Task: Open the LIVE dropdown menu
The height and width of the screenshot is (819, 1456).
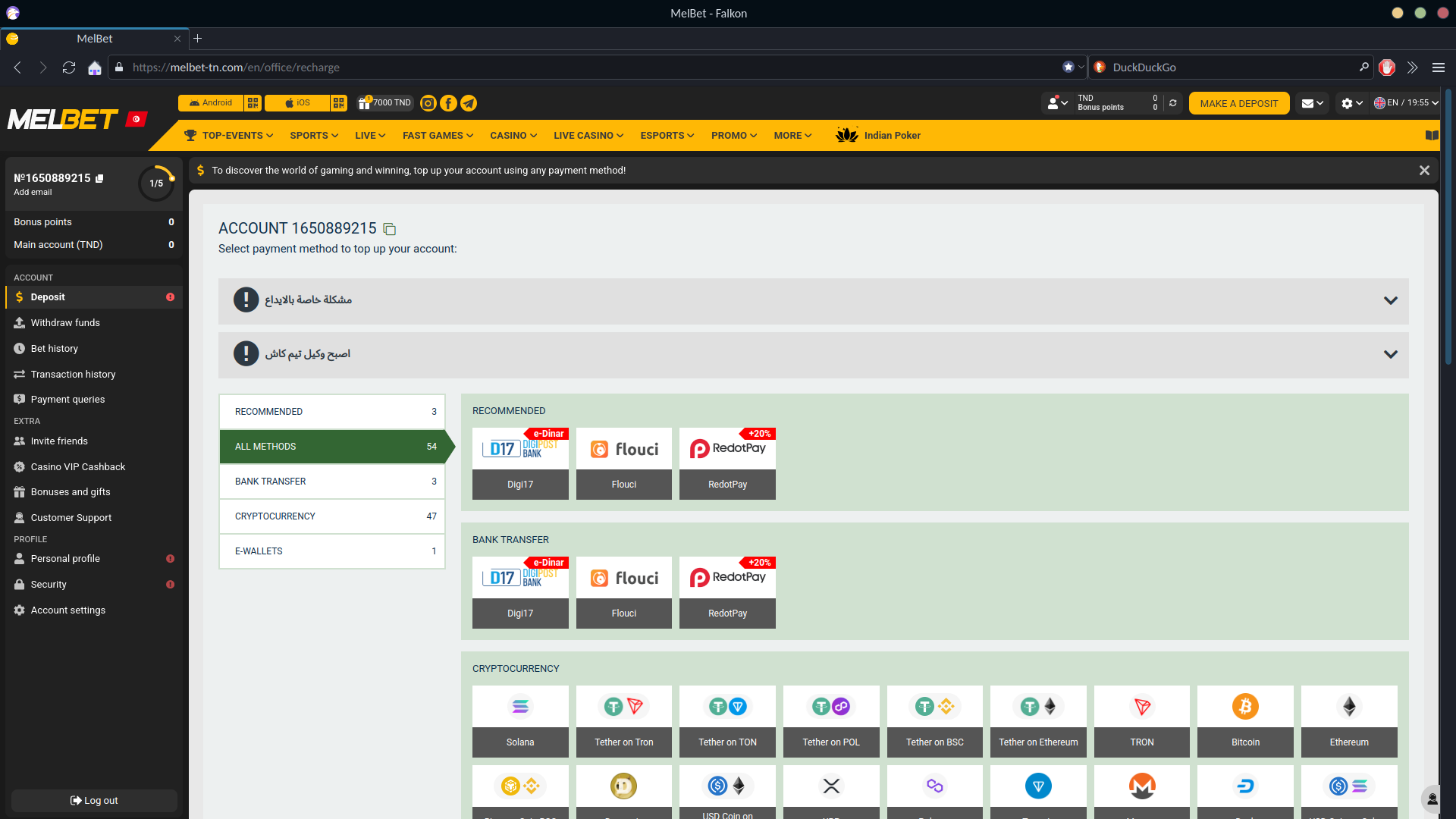Action: coord(370,136)
